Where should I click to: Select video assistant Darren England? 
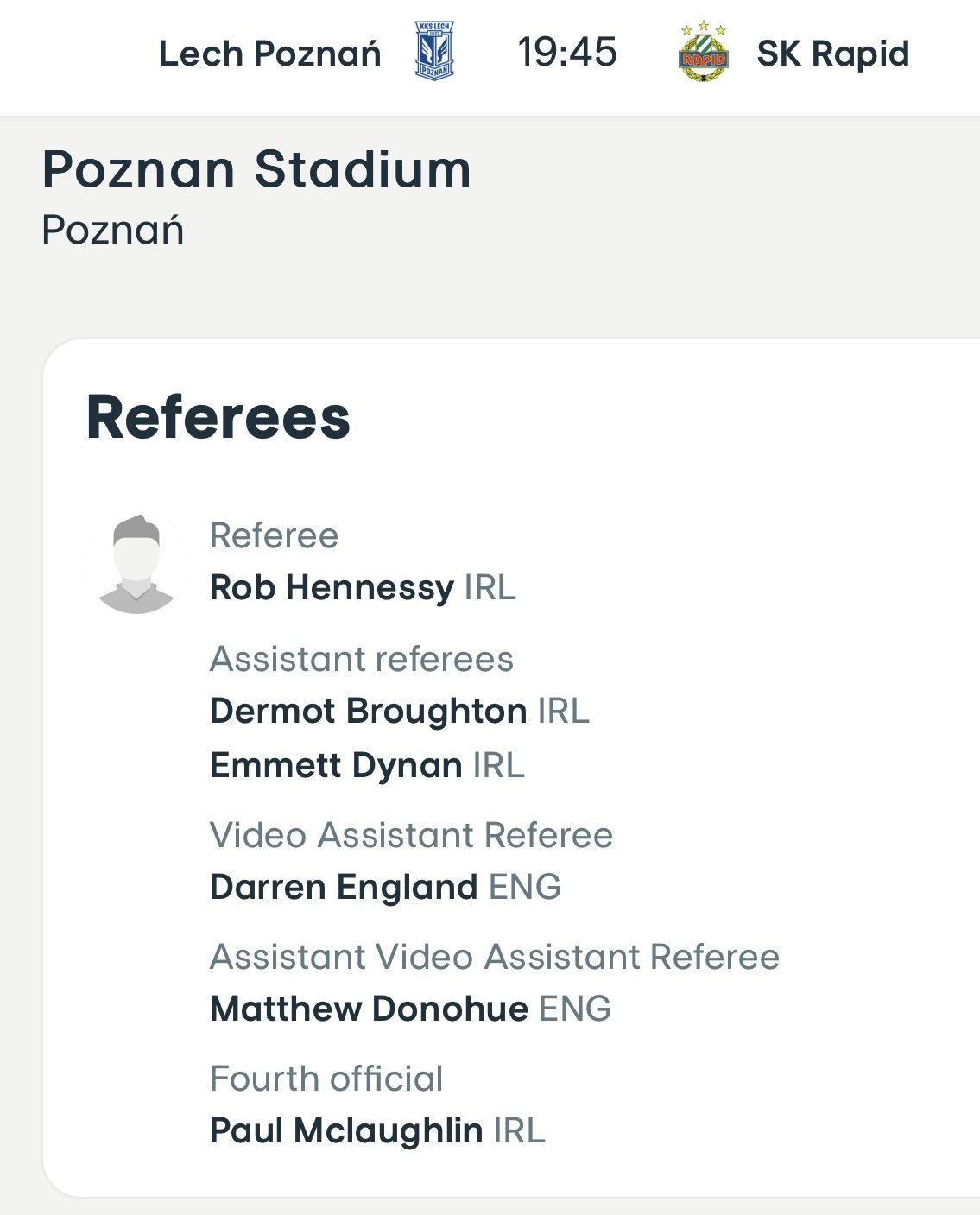click(x=344, y=888)
